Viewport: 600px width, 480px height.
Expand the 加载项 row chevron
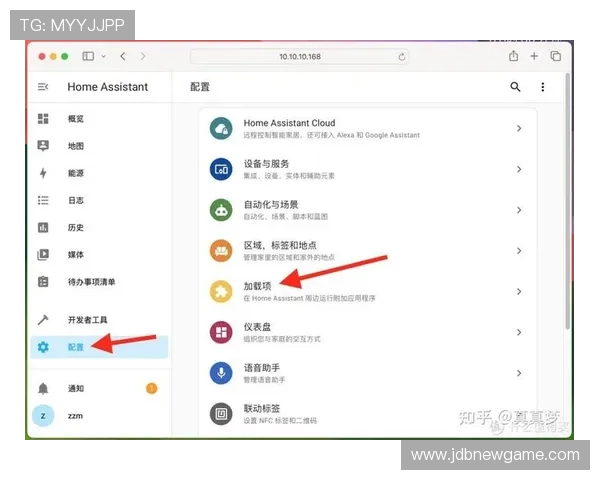click(x=519, y=292)
